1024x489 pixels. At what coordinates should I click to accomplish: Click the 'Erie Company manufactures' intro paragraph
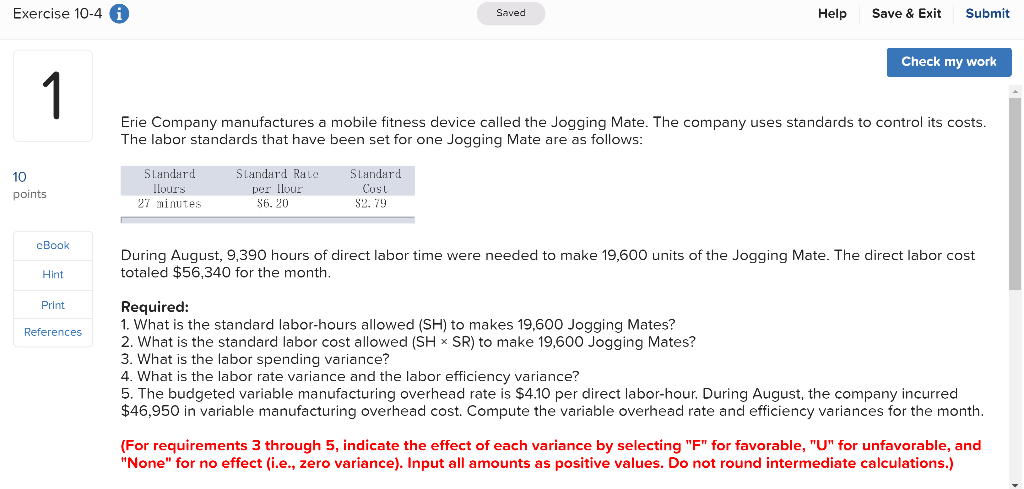click(553, 131)
